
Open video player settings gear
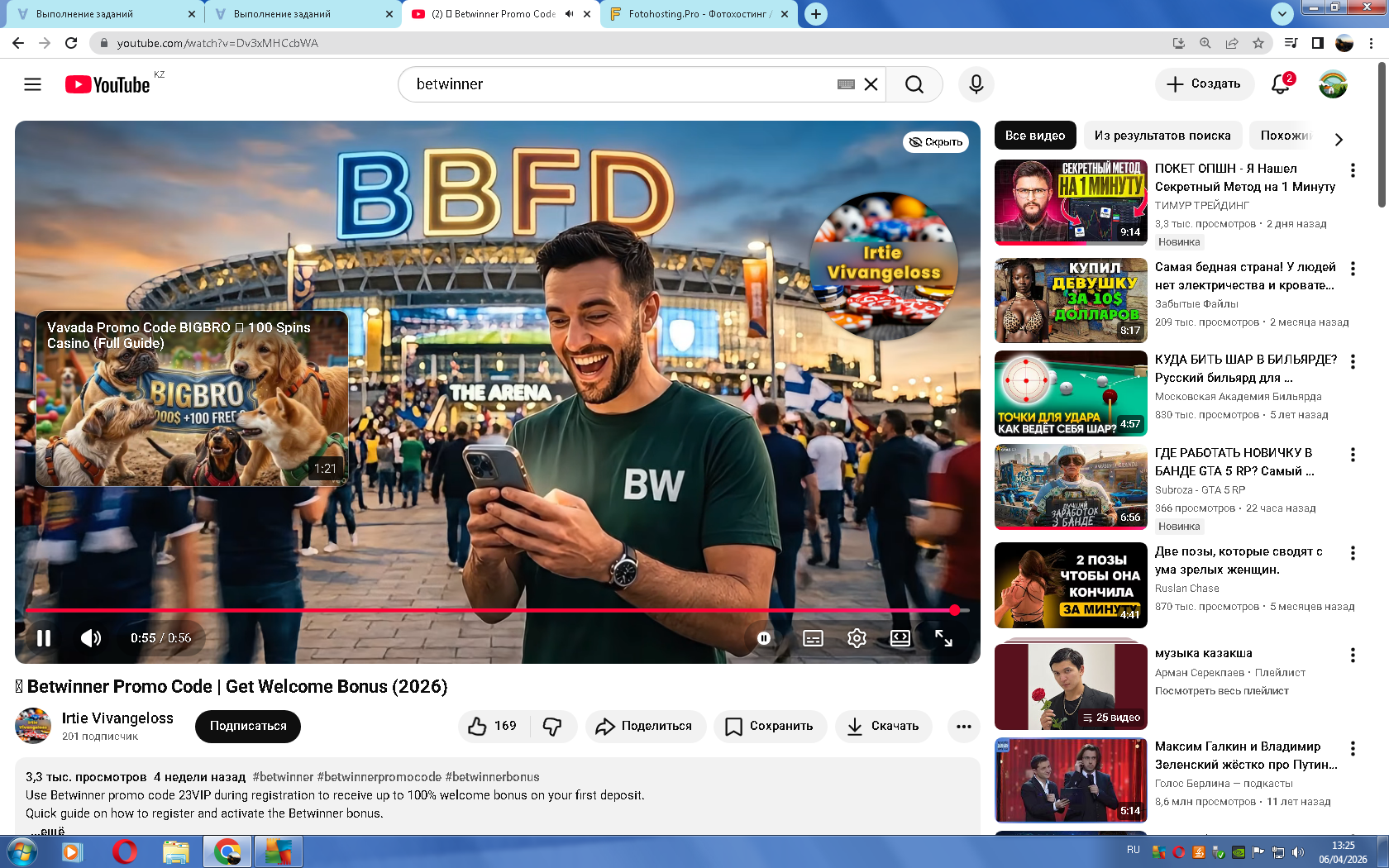[857, 638]
